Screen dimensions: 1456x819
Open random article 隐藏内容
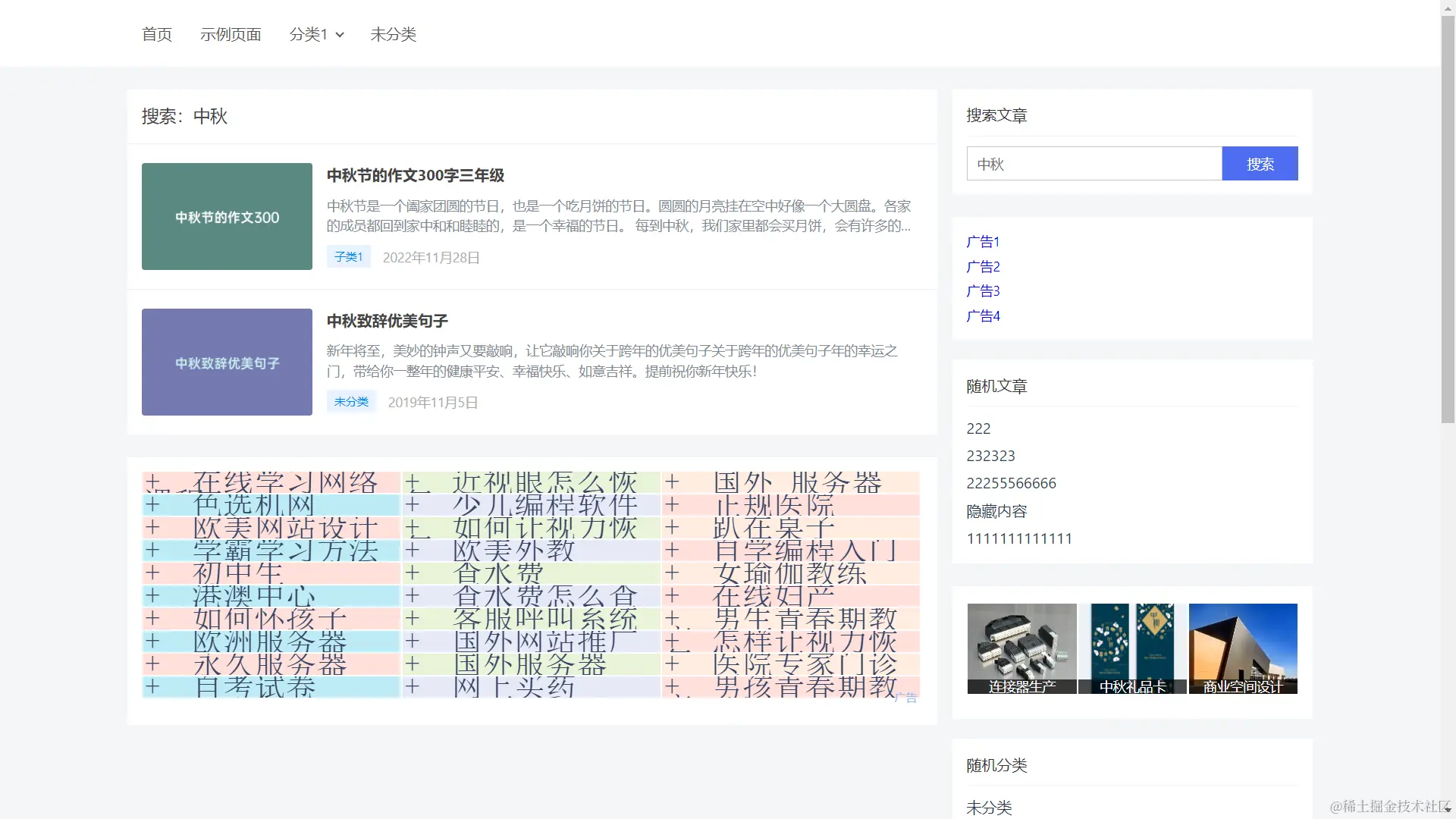[x=996, y=511]
